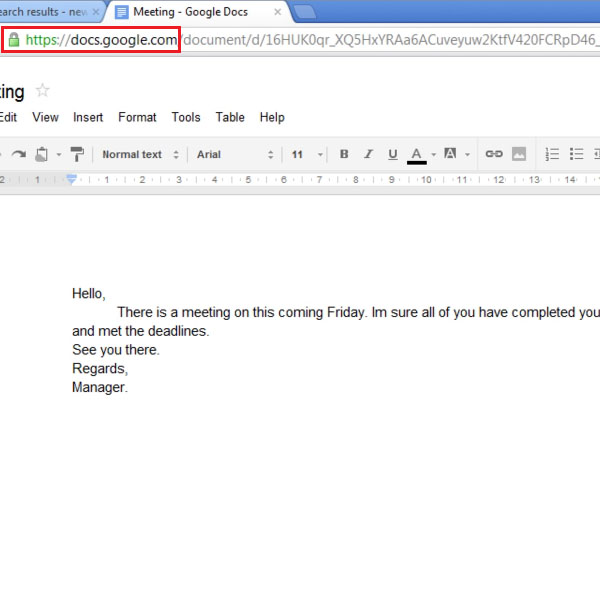Click the insert link icon
Screen dimensions: 600x600
pyautogui.click(x=494, y=154)
